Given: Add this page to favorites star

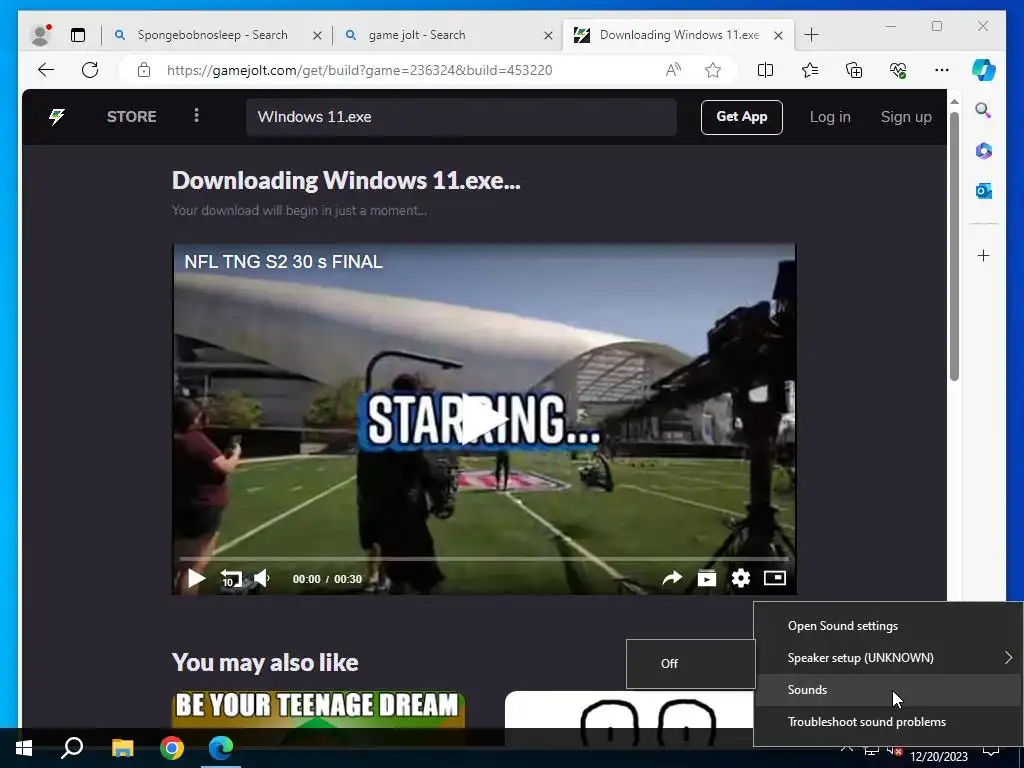Looking at the screenshot, I should point(712,70).
